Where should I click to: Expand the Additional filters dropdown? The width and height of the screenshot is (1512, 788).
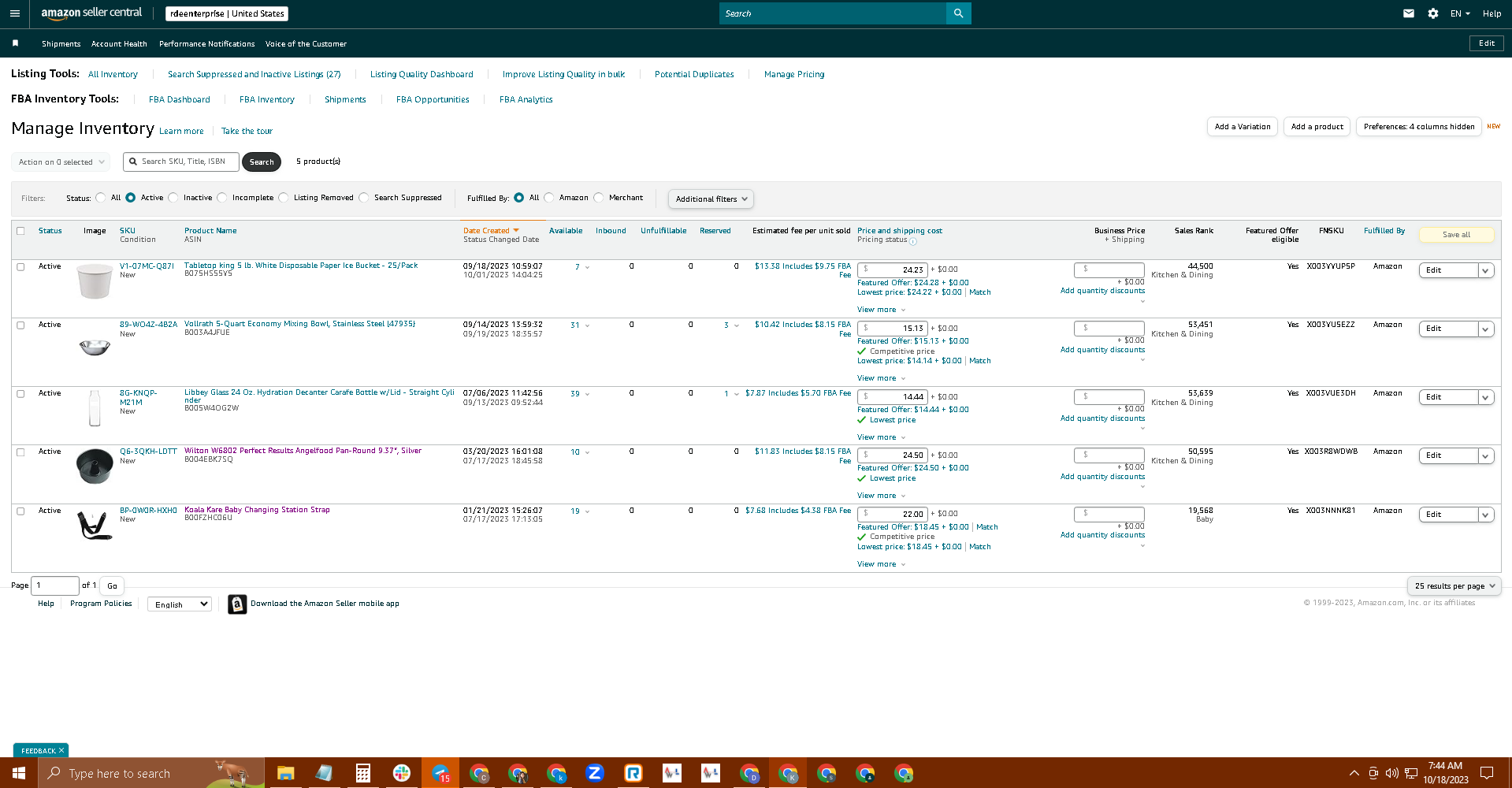pyautogui.click(x=711, y=199)
